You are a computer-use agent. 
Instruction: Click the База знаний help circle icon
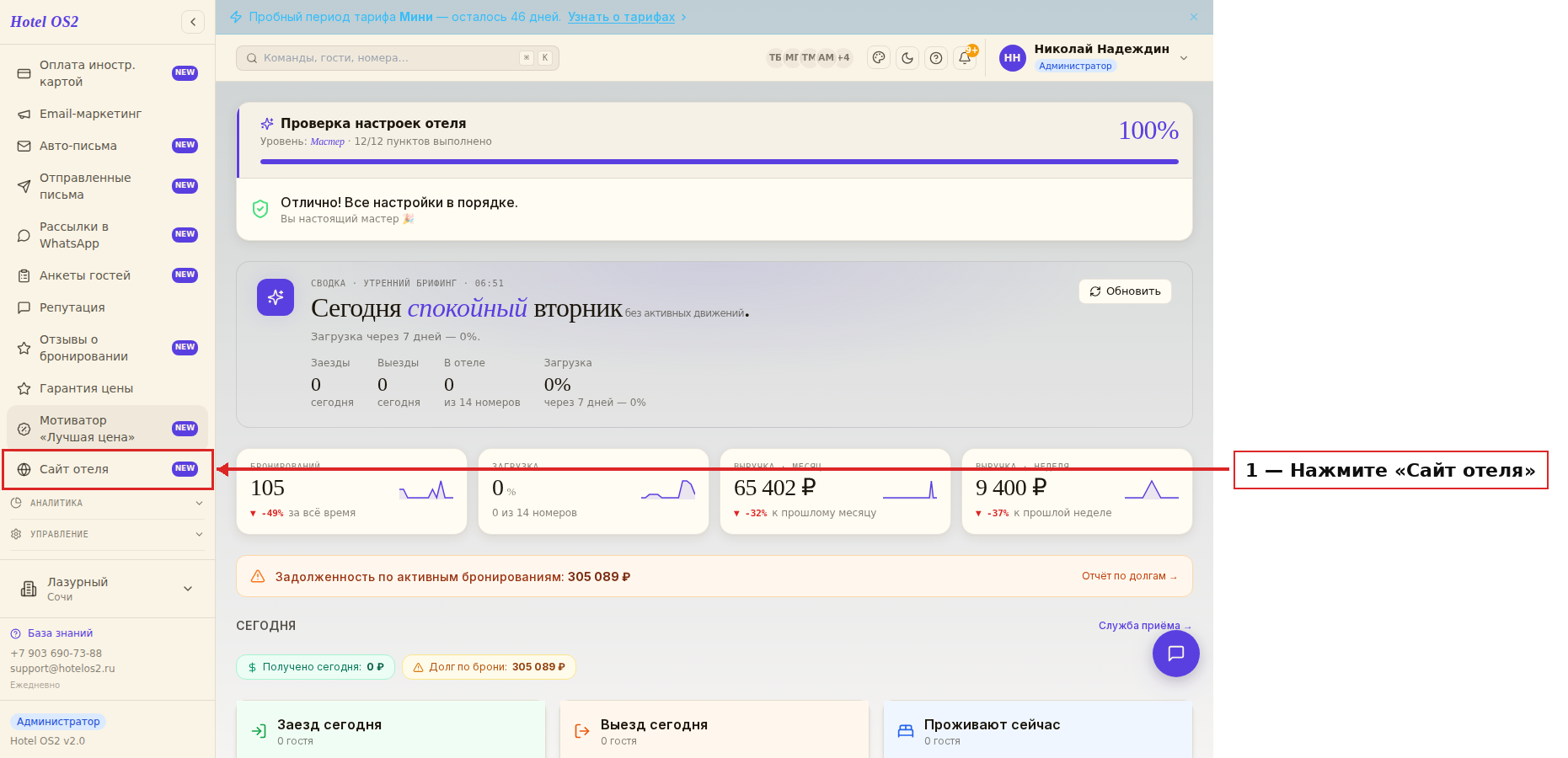click(x=15, y=633)
